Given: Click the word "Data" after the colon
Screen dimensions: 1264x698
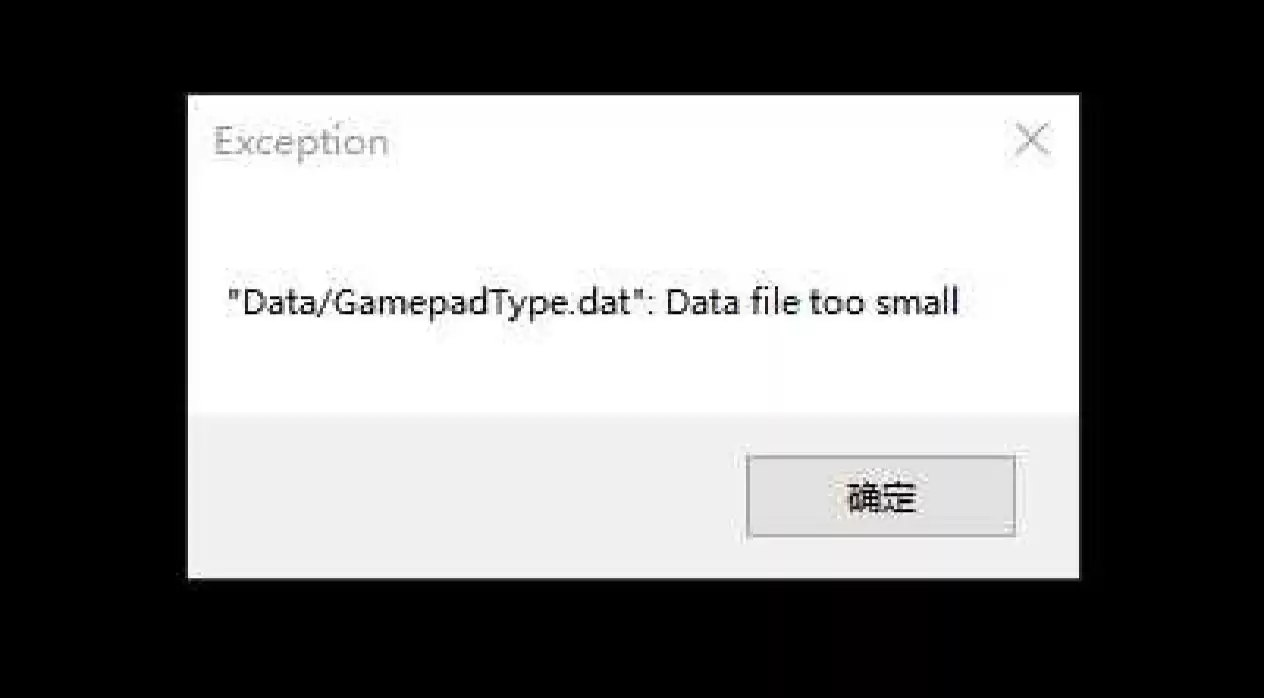Looking at the screenshot, I should coord(701,302).
